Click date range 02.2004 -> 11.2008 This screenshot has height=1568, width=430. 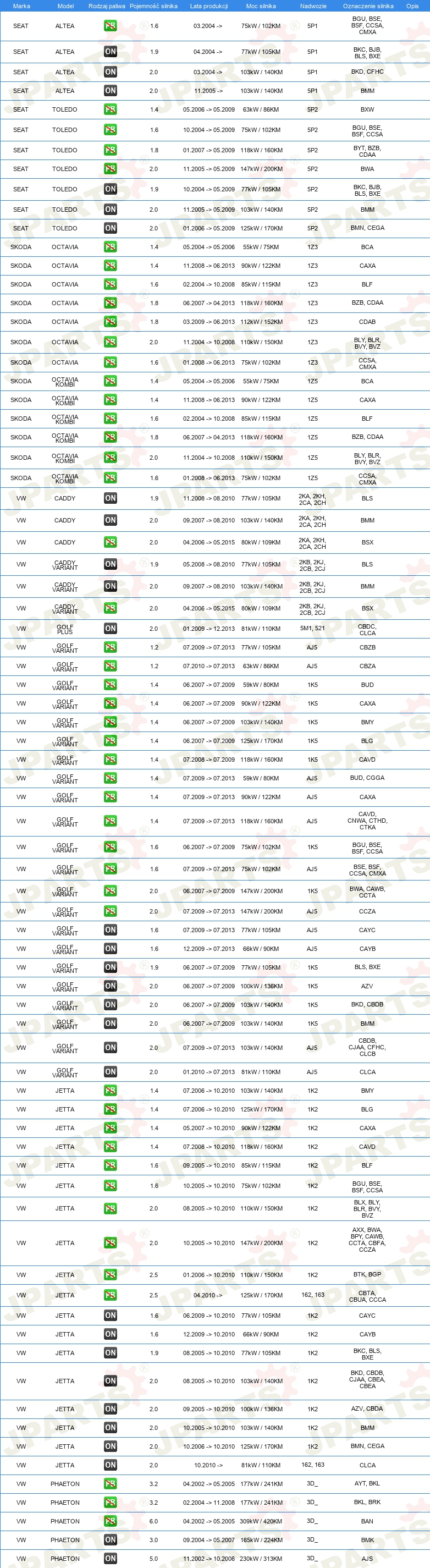pyautogui.click(x=208, y=1503)
